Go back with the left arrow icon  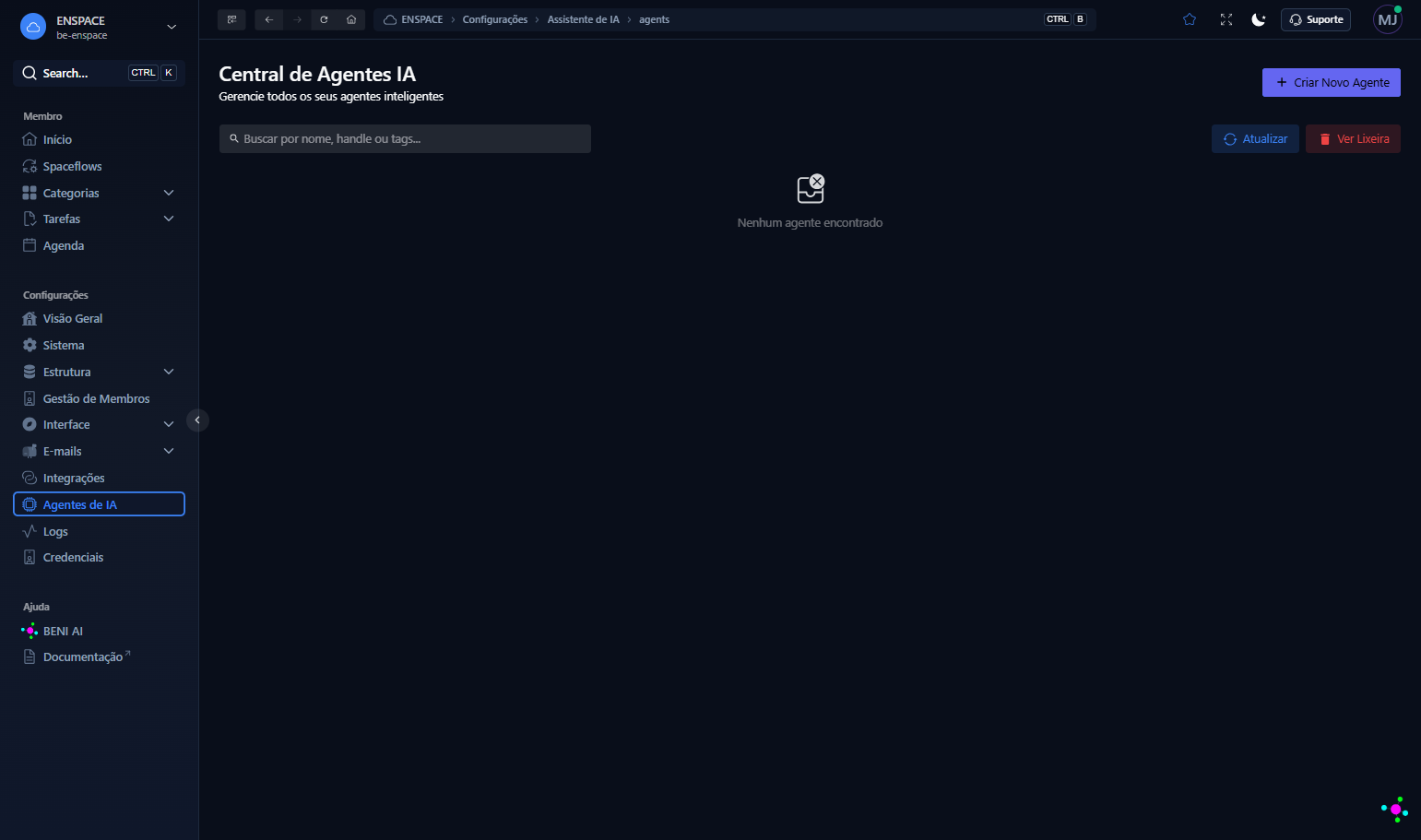coord(268,19)
